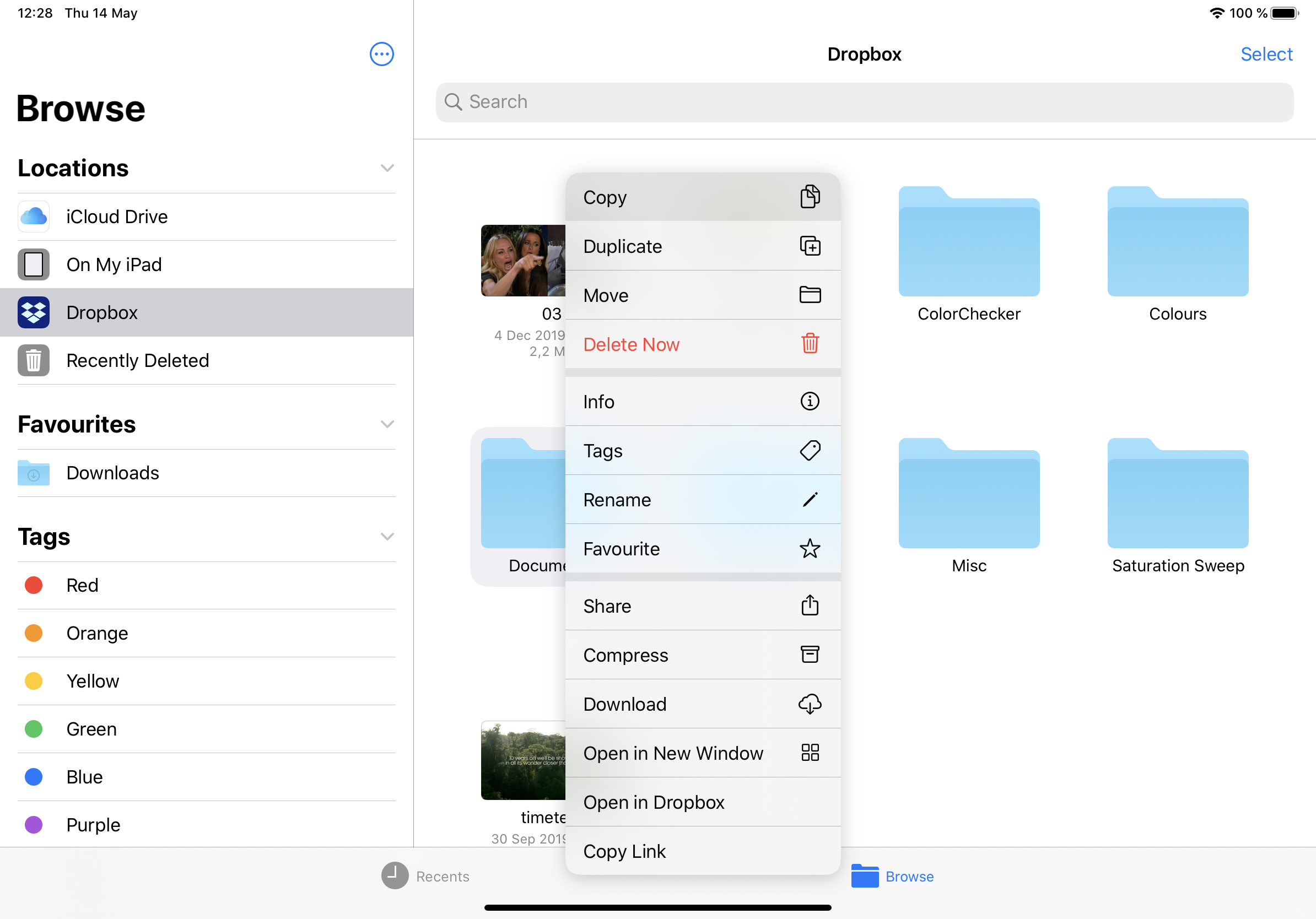Choose Move from the context menu
Screen dimensions: 1316x919
pyautogui.click(x=703, y=295)
